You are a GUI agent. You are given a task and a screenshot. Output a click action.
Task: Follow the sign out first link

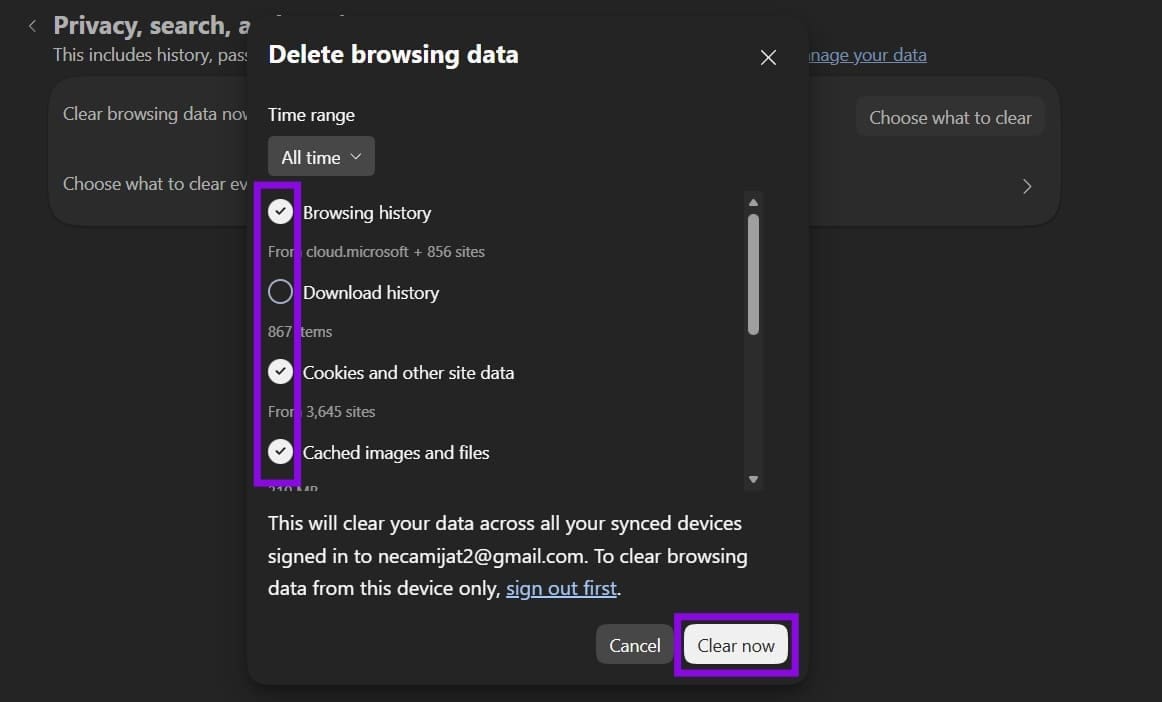561,589
